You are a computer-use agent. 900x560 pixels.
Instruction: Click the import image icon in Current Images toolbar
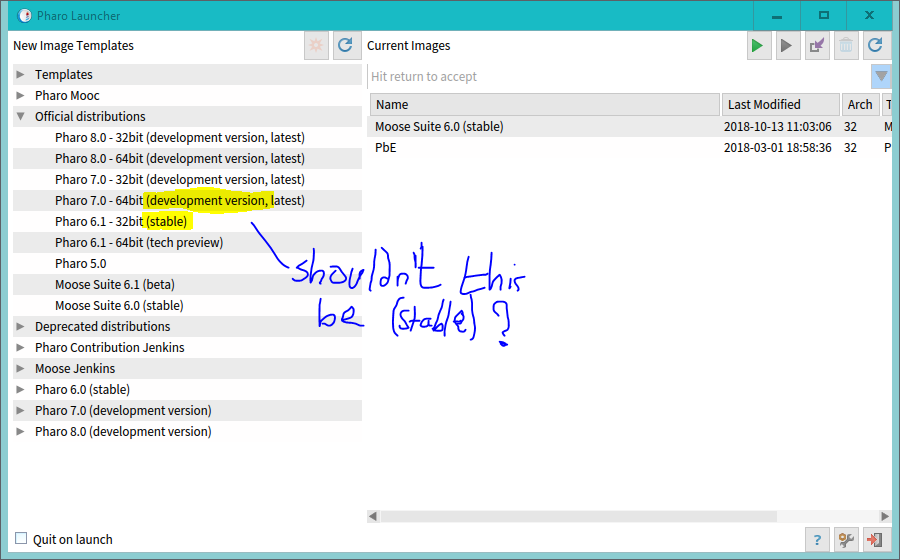pos(817,45)
